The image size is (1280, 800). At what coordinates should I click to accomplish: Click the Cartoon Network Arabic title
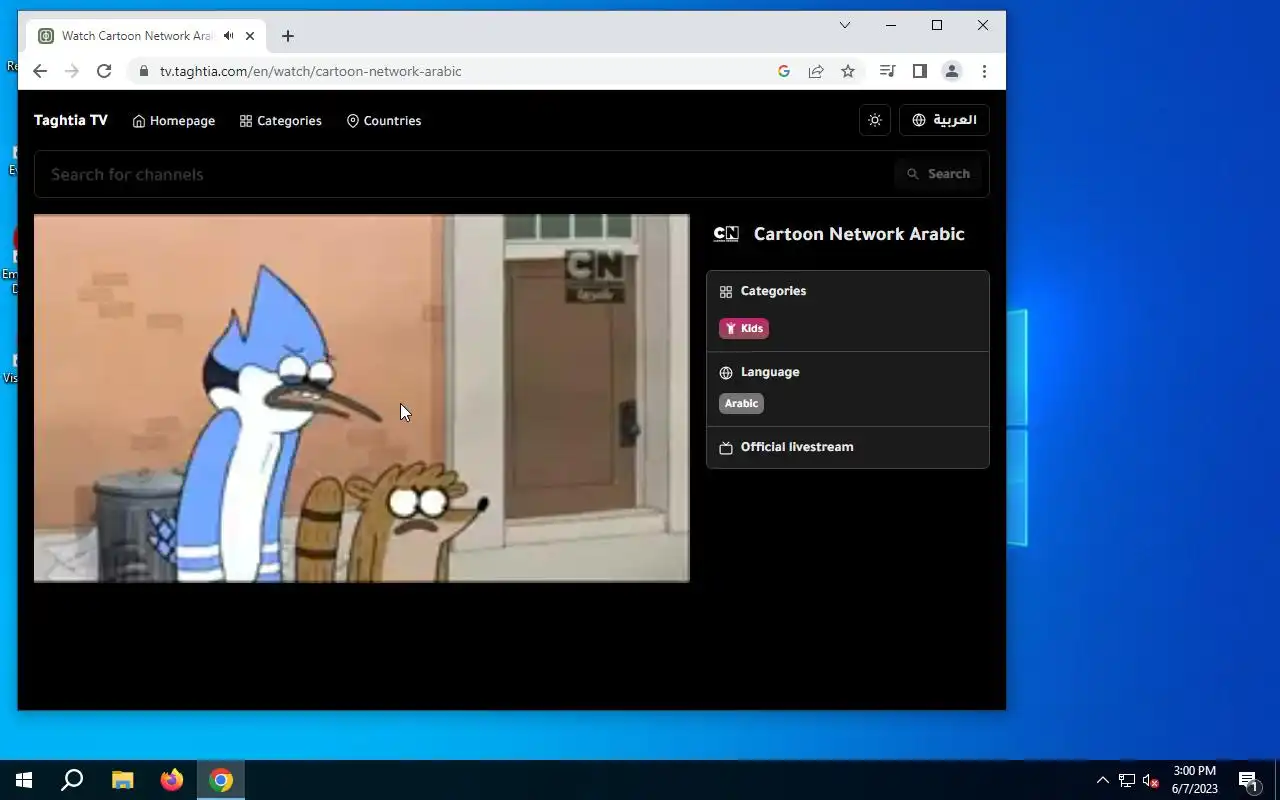859,234
